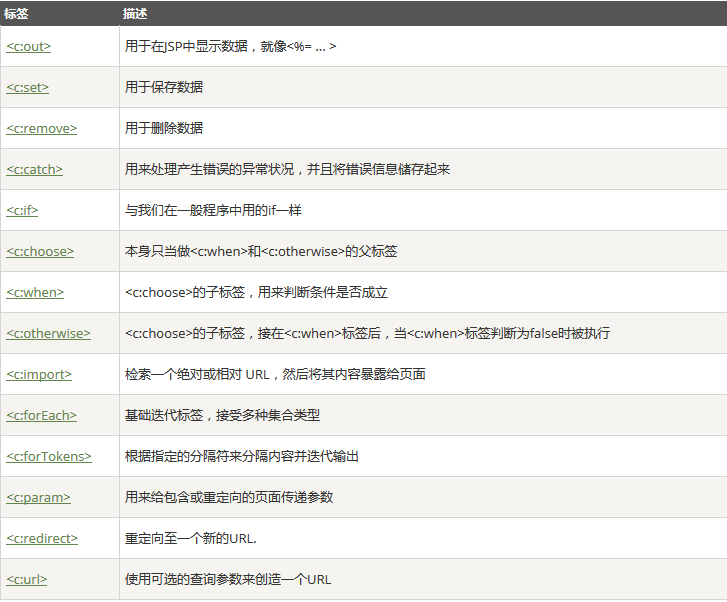Go to the <c:choose> tag page
This screenshot has width=727, height=602.
coord(40,251)
